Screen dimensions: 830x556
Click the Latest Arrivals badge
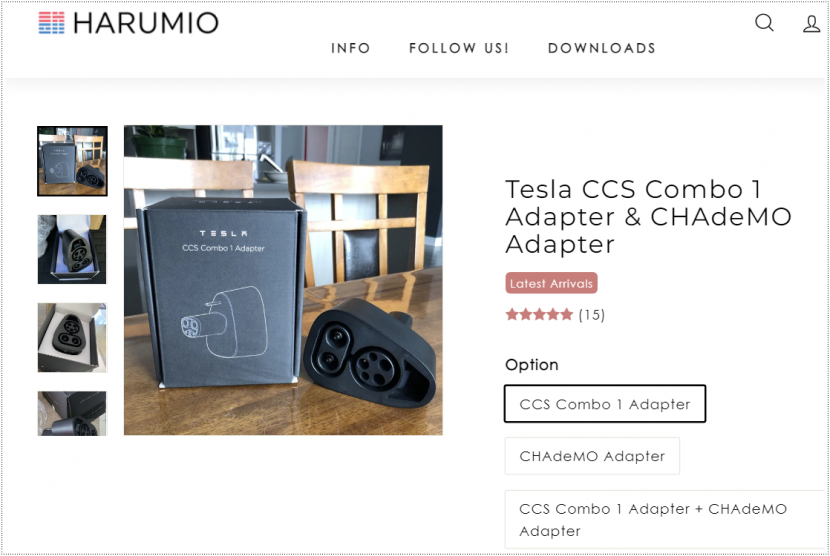[551, 283]
